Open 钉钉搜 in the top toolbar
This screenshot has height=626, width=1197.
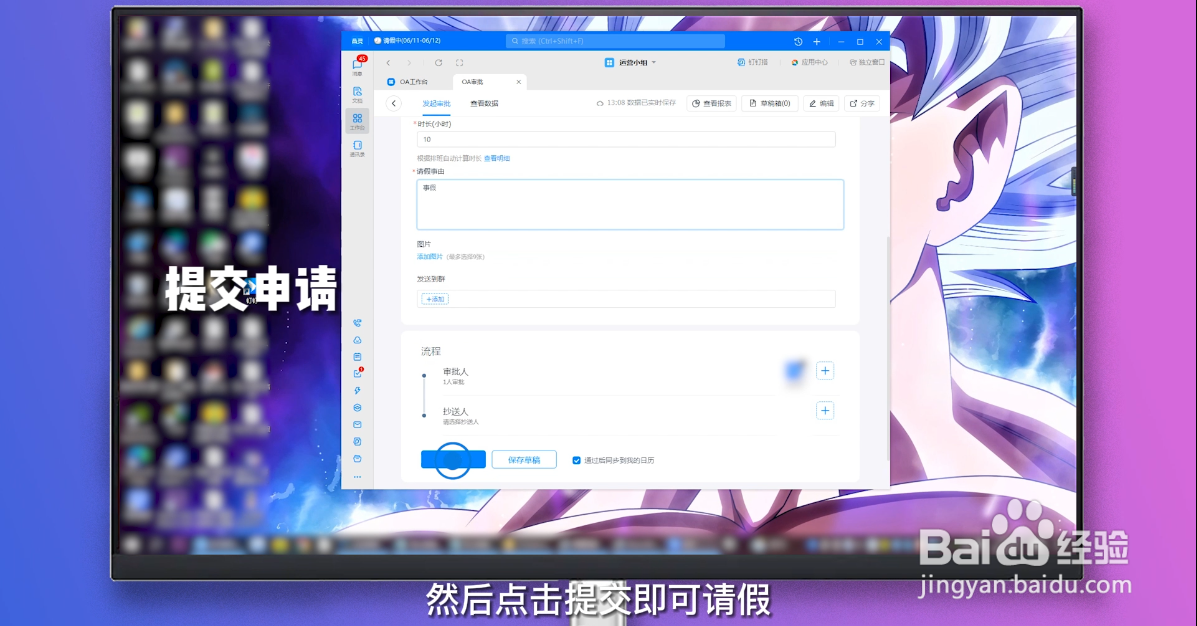point(753,63)
